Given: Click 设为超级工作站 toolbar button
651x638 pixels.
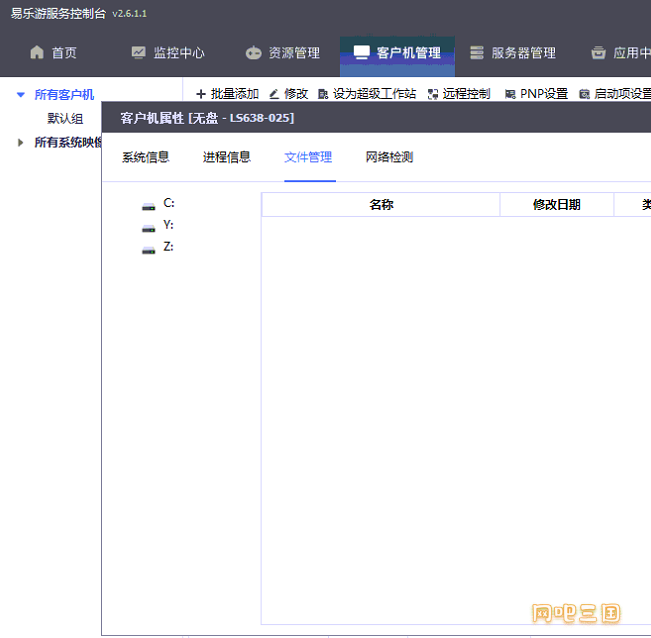Looking at the screenshot, I should [x=367, y=94].
